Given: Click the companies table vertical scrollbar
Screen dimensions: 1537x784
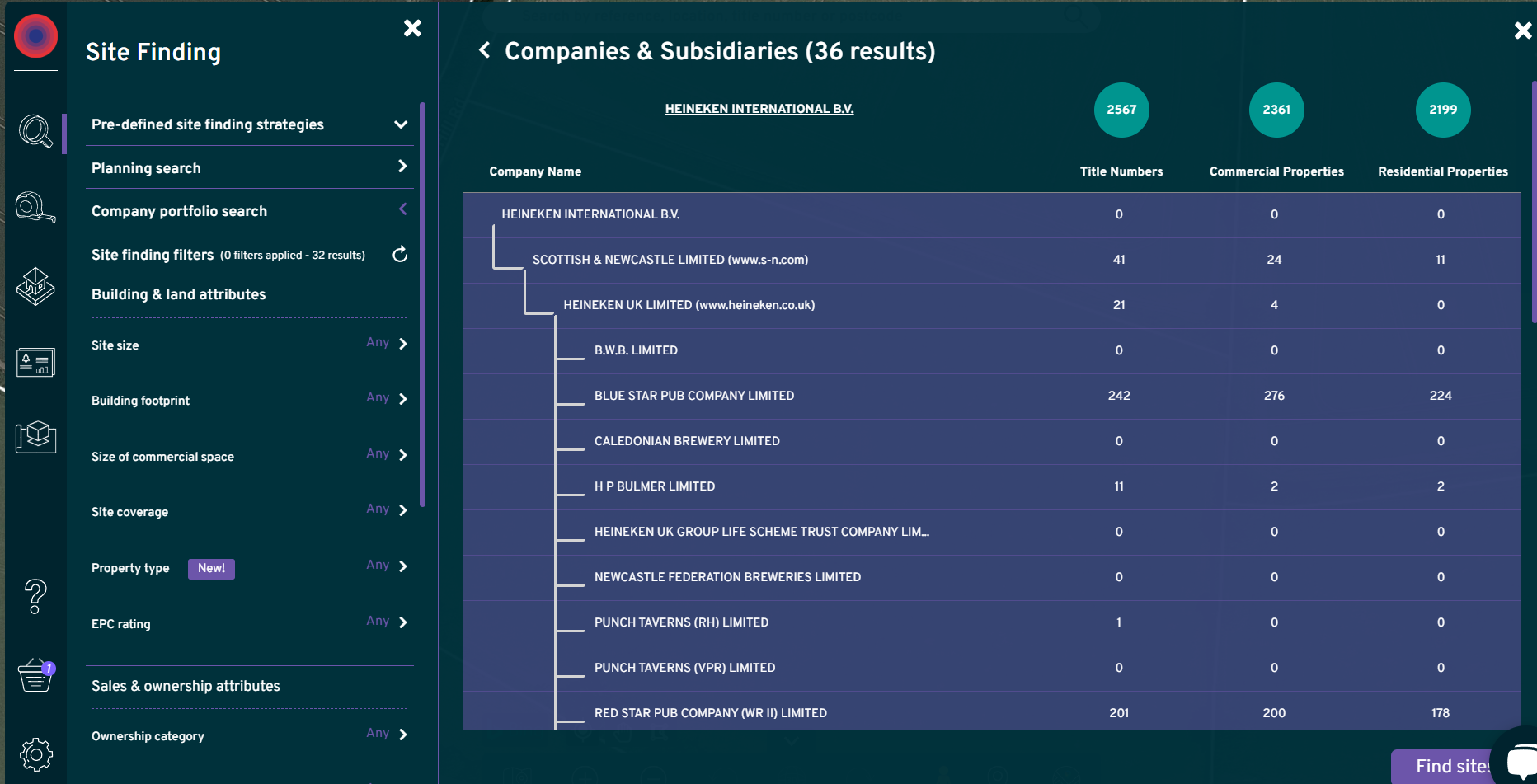Looking at the screenshot, I should coord(1534,202).
